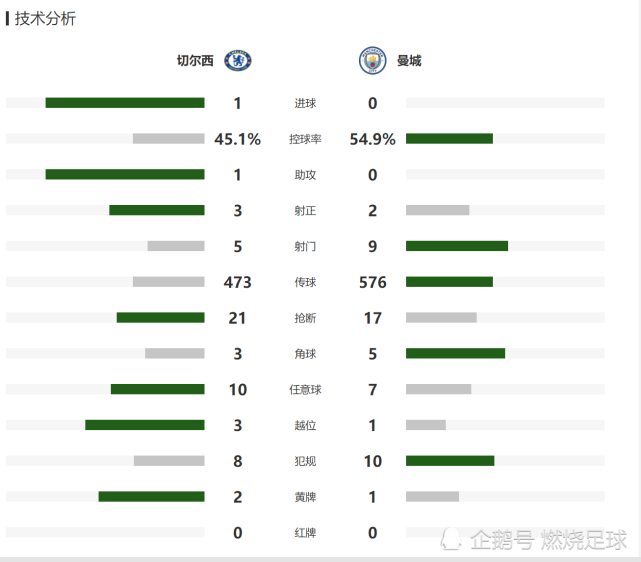Click Manchester City's green 角球 bar
This screenshot has height=562, width=641.
[x=455, y=353]
